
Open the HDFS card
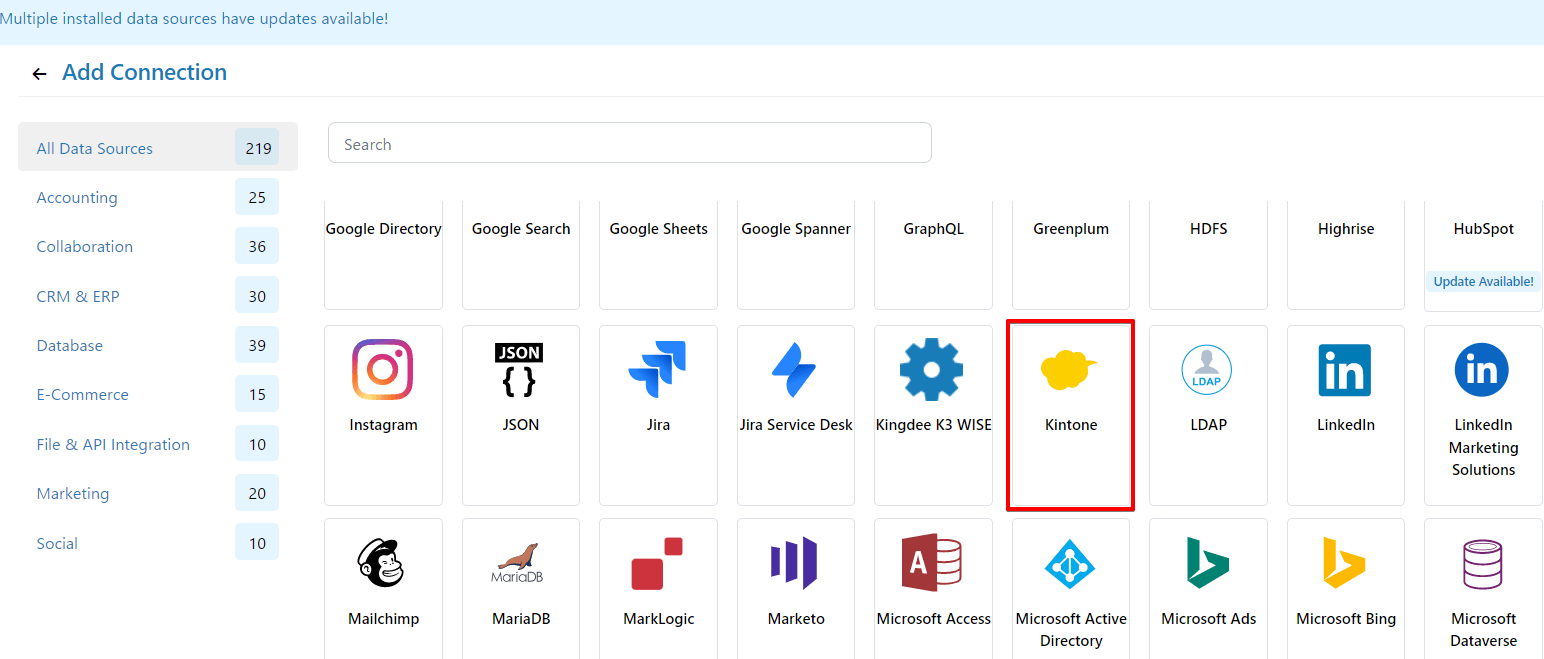[1208, 255]
